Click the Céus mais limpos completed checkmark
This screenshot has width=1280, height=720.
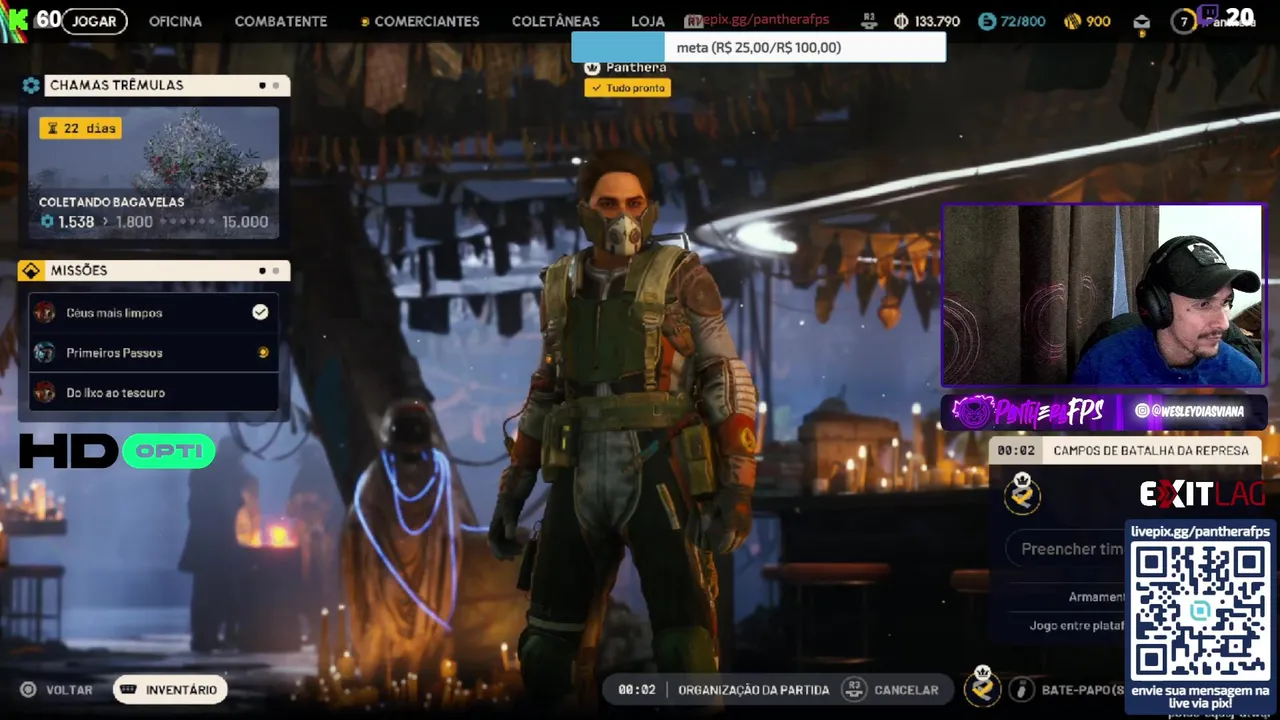coord(260,312)
